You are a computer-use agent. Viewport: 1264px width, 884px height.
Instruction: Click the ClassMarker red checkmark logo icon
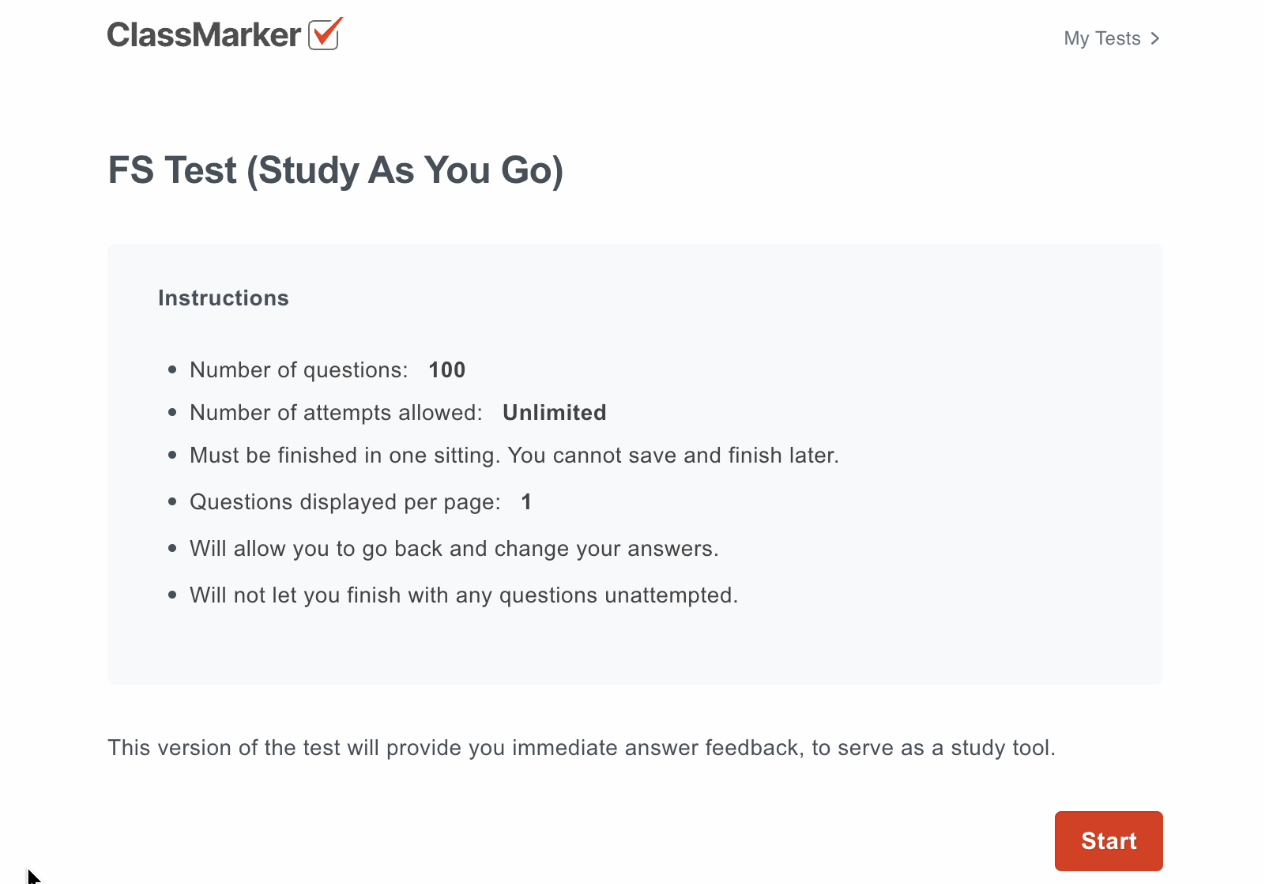point(325,34)
